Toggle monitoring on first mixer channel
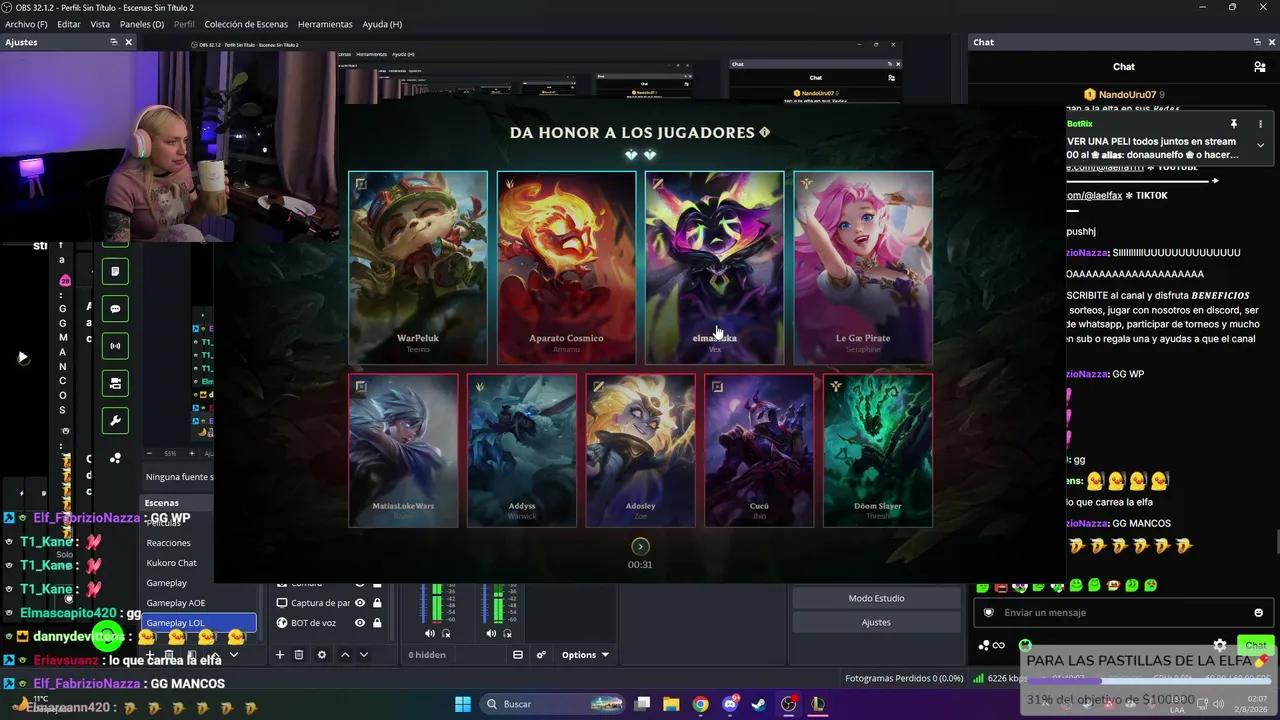This screenshot has height=720, width=1280. click(446, 633)
